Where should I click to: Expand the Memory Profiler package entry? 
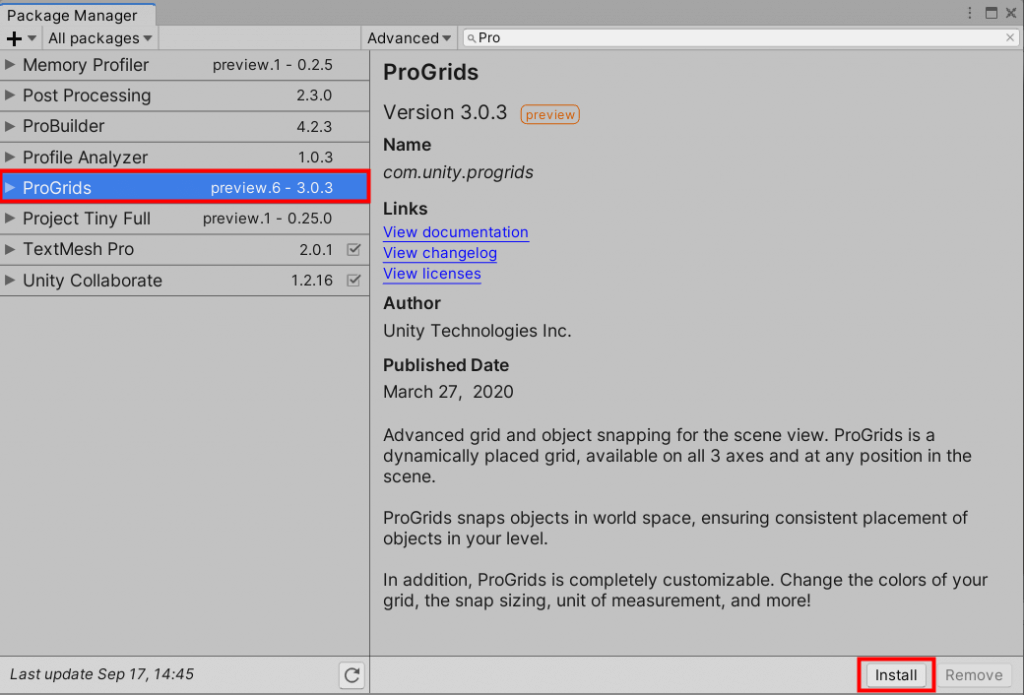point(9,65)
